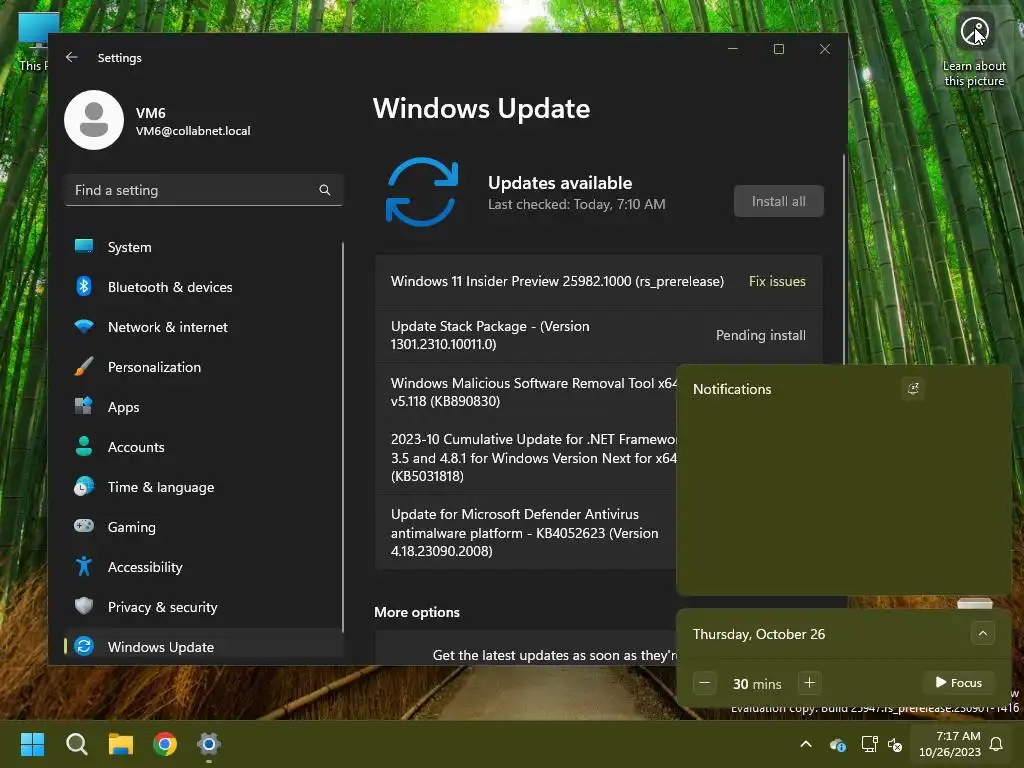This screenshot has height=768, width=1024.
Task: Collapse the calendar chevron next to Thursday, October 26
Action: coord(983,633)
